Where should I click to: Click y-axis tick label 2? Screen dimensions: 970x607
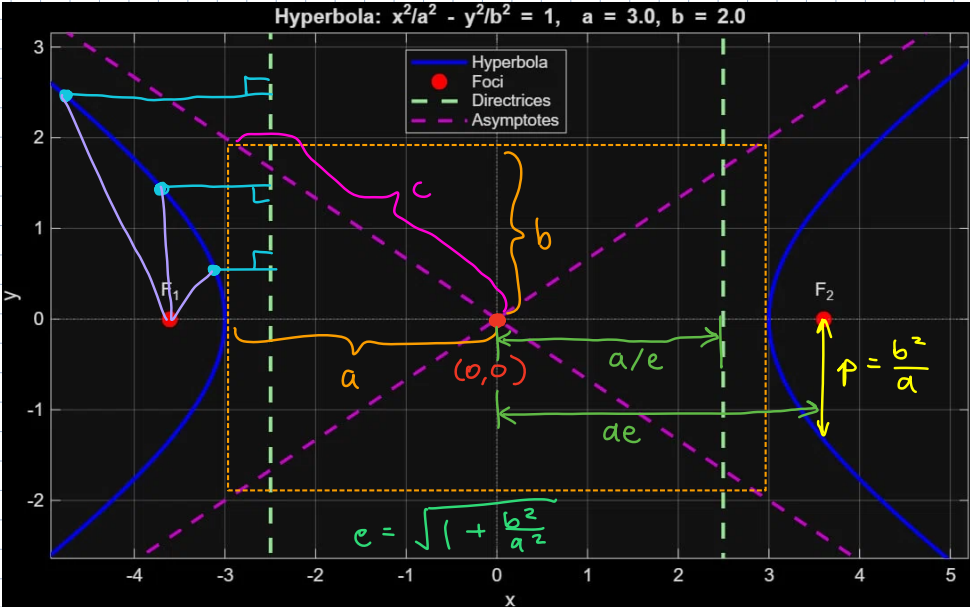39,137
